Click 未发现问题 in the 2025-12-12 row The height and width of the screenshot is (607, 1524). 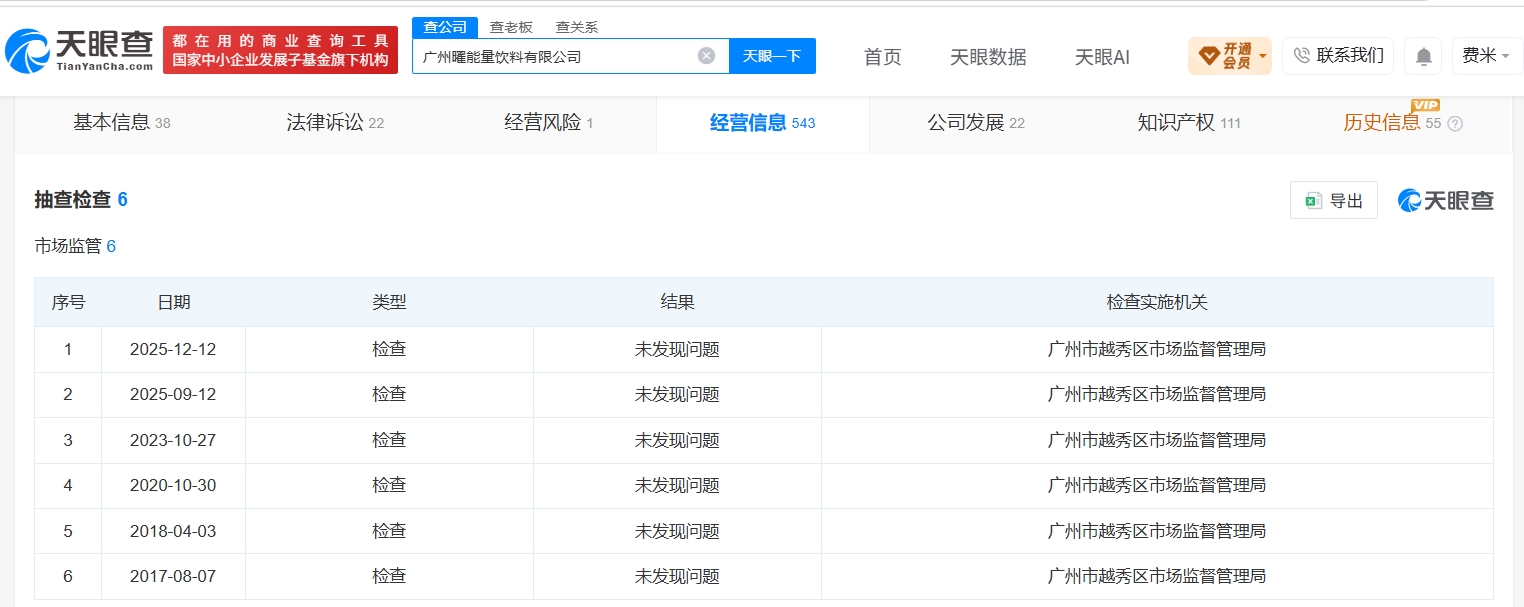point(677,349)
